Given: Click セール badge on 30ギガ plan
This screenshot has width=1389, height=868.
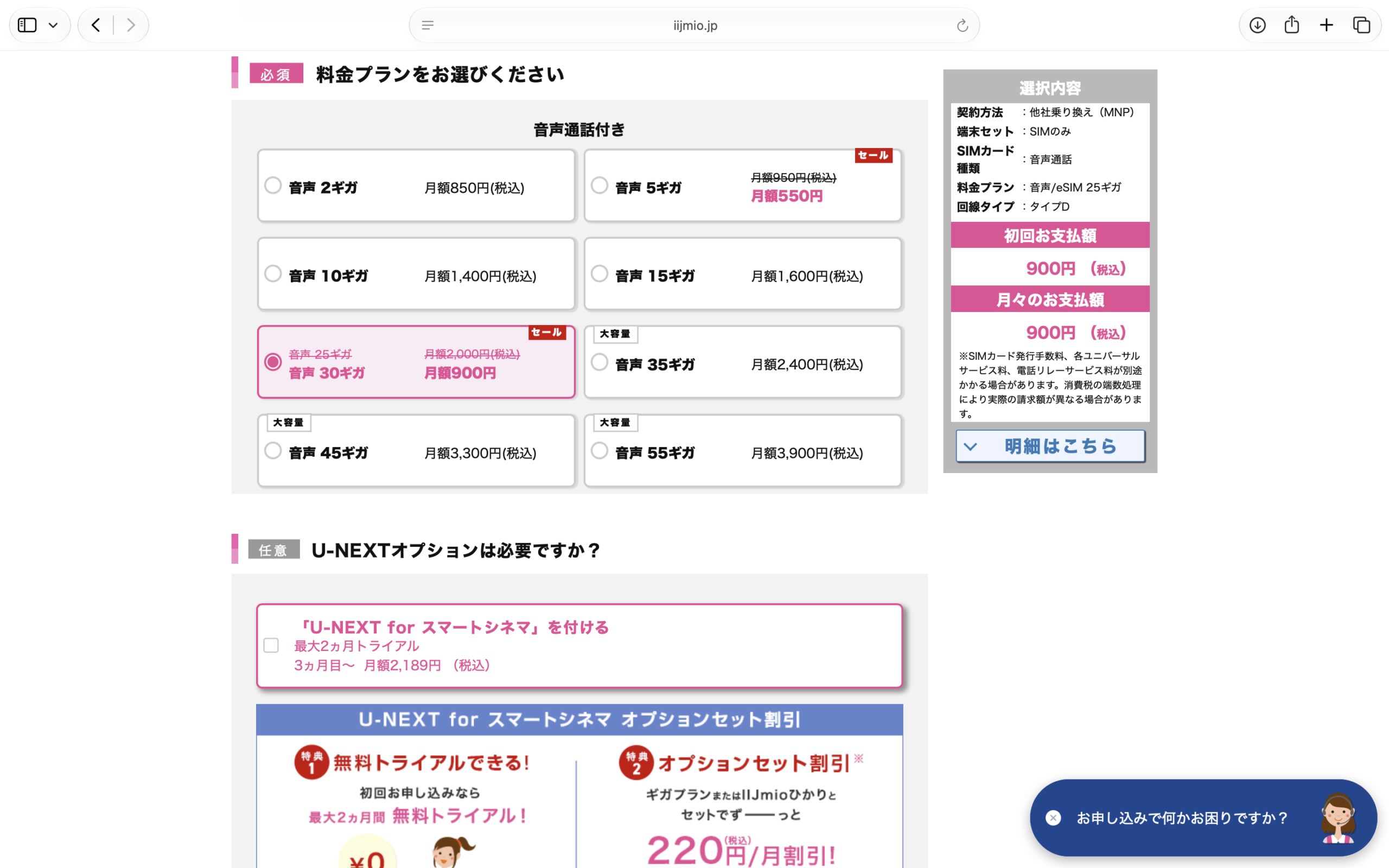Looking at the screenshot, I should (x=546, y=332).
